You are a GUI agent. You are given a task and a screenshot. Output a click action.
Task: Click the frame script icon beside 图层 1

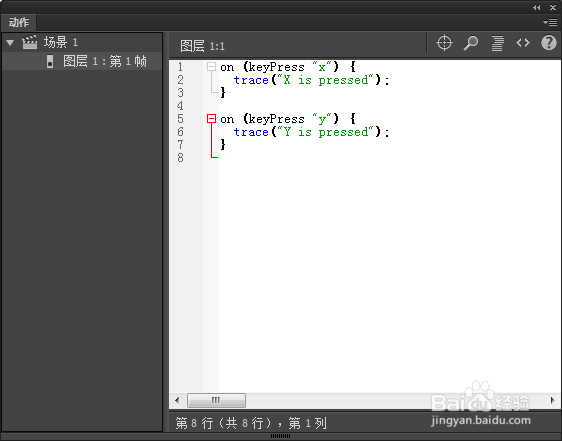50,61
